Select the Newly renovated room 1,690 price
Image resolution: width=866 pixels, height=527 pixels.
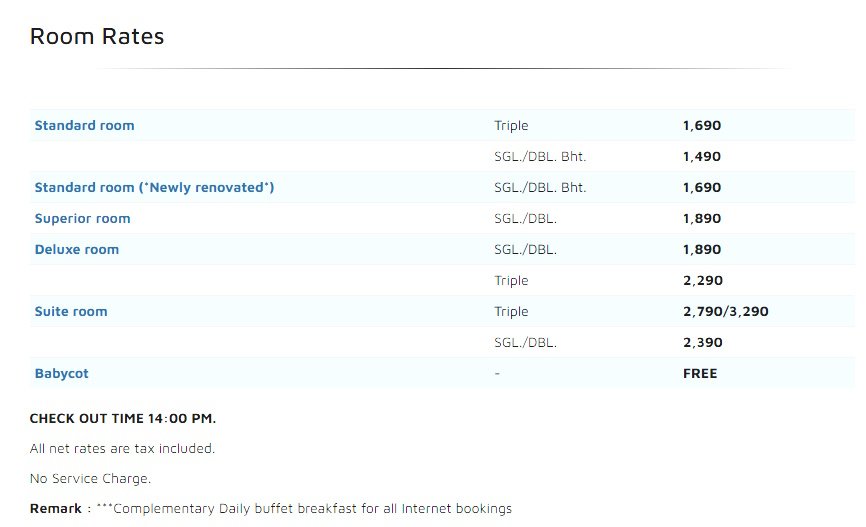click(701, 188)
